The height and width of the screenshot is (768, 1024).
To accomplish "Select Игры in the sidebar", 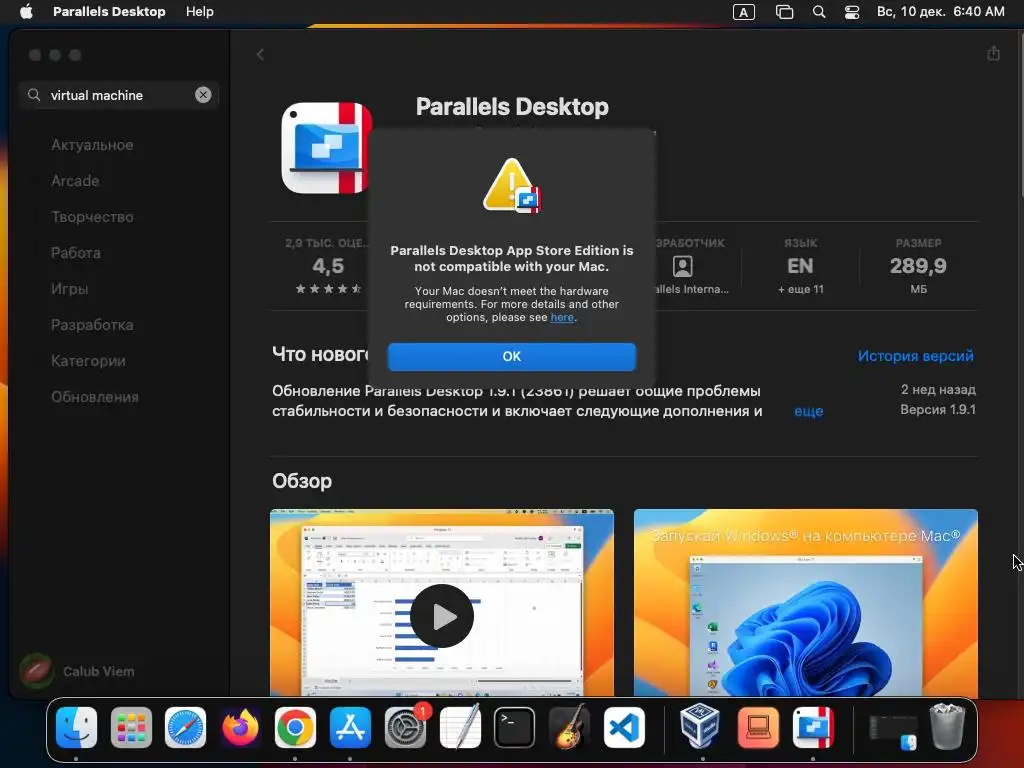I will 69,289.
